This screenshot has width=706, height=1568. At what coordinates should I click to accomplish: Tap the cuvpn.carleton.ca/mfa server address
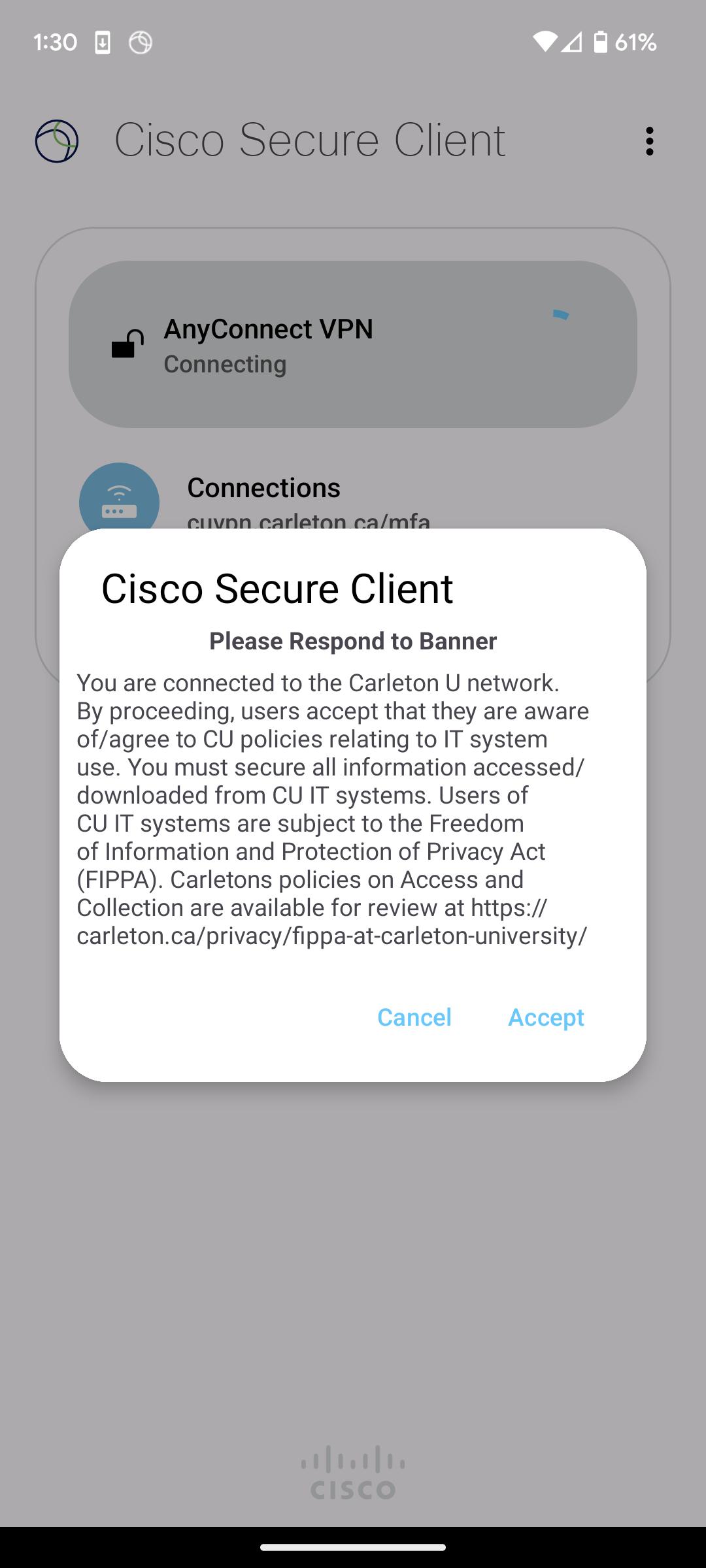point(309,521)
